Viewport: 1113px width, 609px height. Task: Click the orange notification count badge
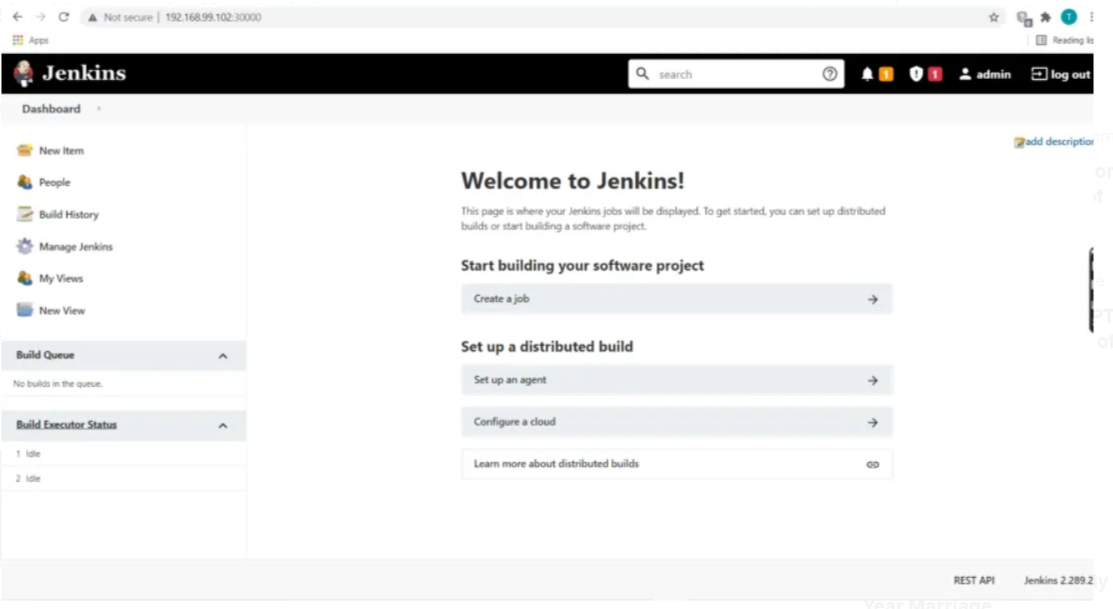(x=886, y=74)
